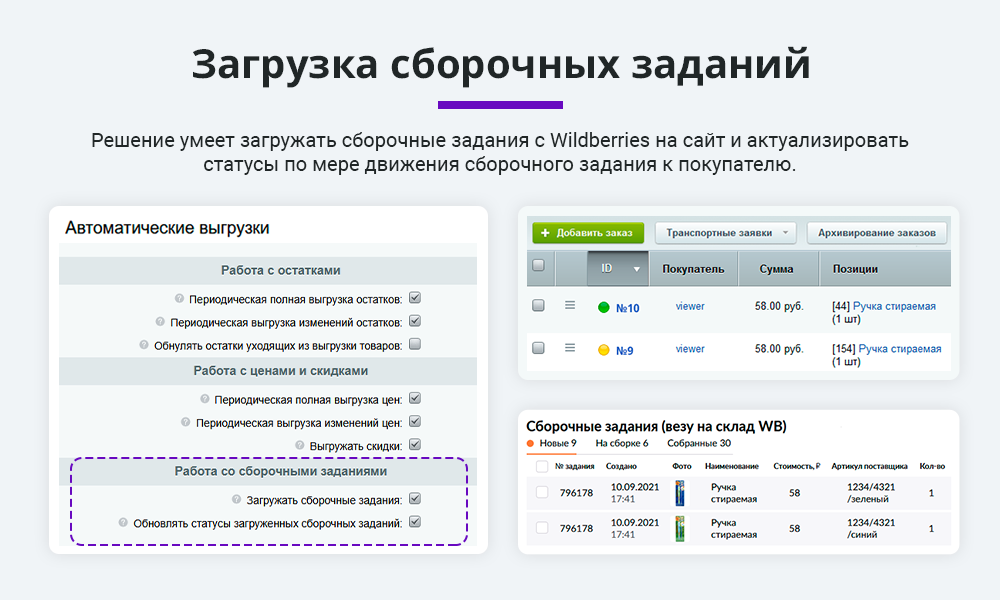Screen dimensions: 1000x600
Task: Click help icon beside "Выгружать скидки"
Action: [x=298, y=445]
